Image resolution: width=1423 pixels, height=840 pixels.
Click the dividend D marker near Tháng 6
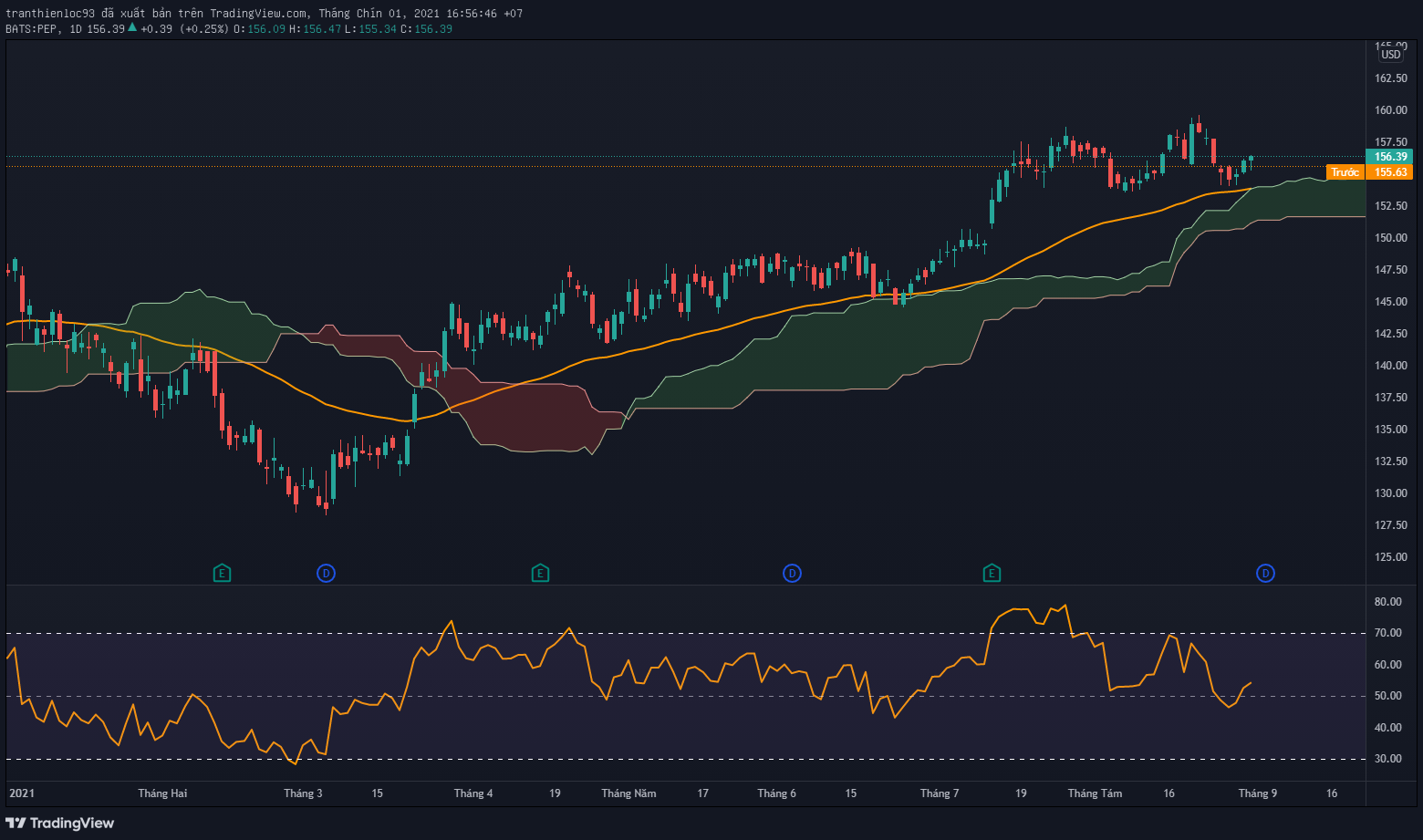[x=792, y=574]
